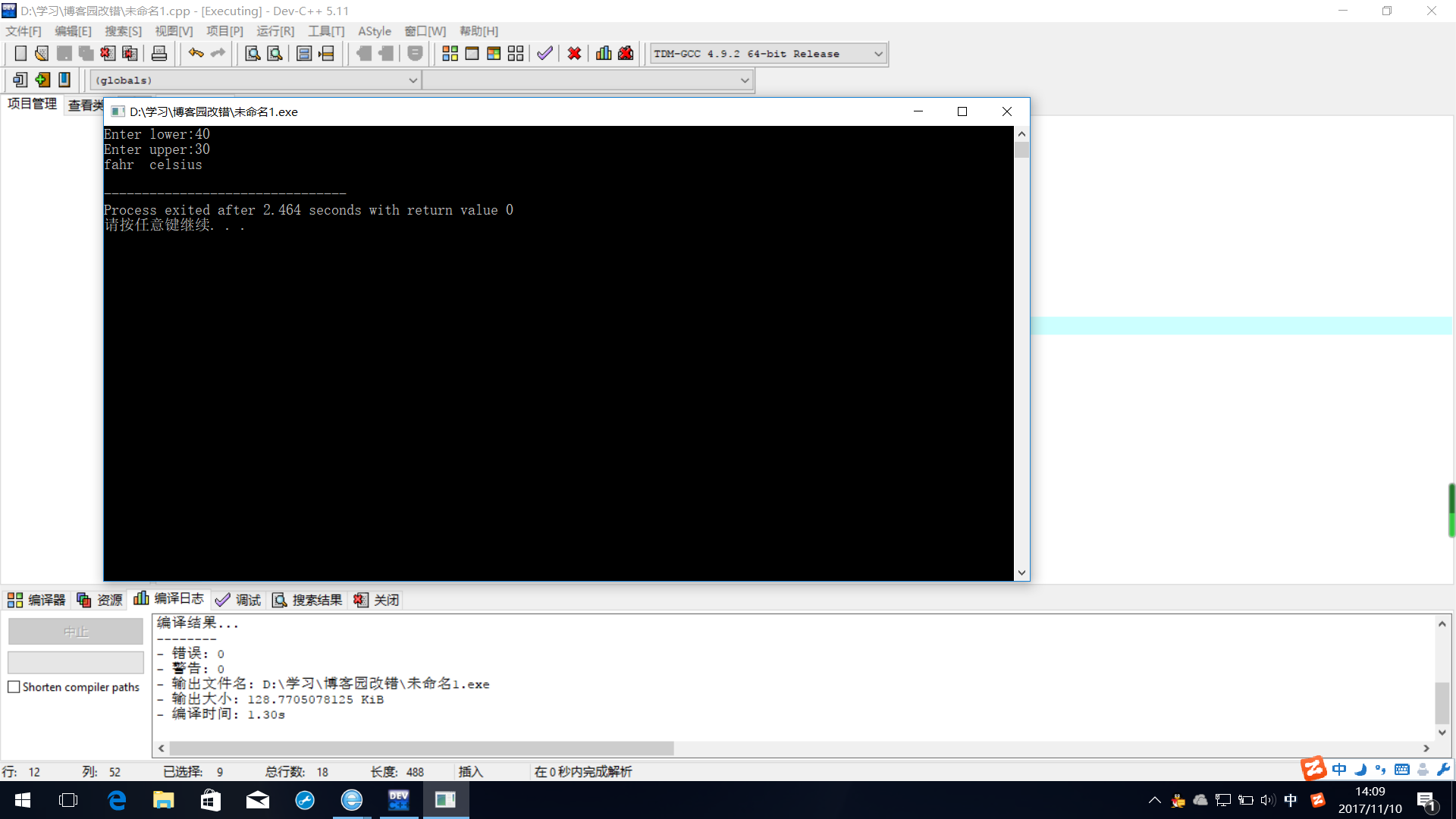The width and height of the screenshot is (1456, 819).
Task: Open the 运行[R] menu
Action: (275, 31)
